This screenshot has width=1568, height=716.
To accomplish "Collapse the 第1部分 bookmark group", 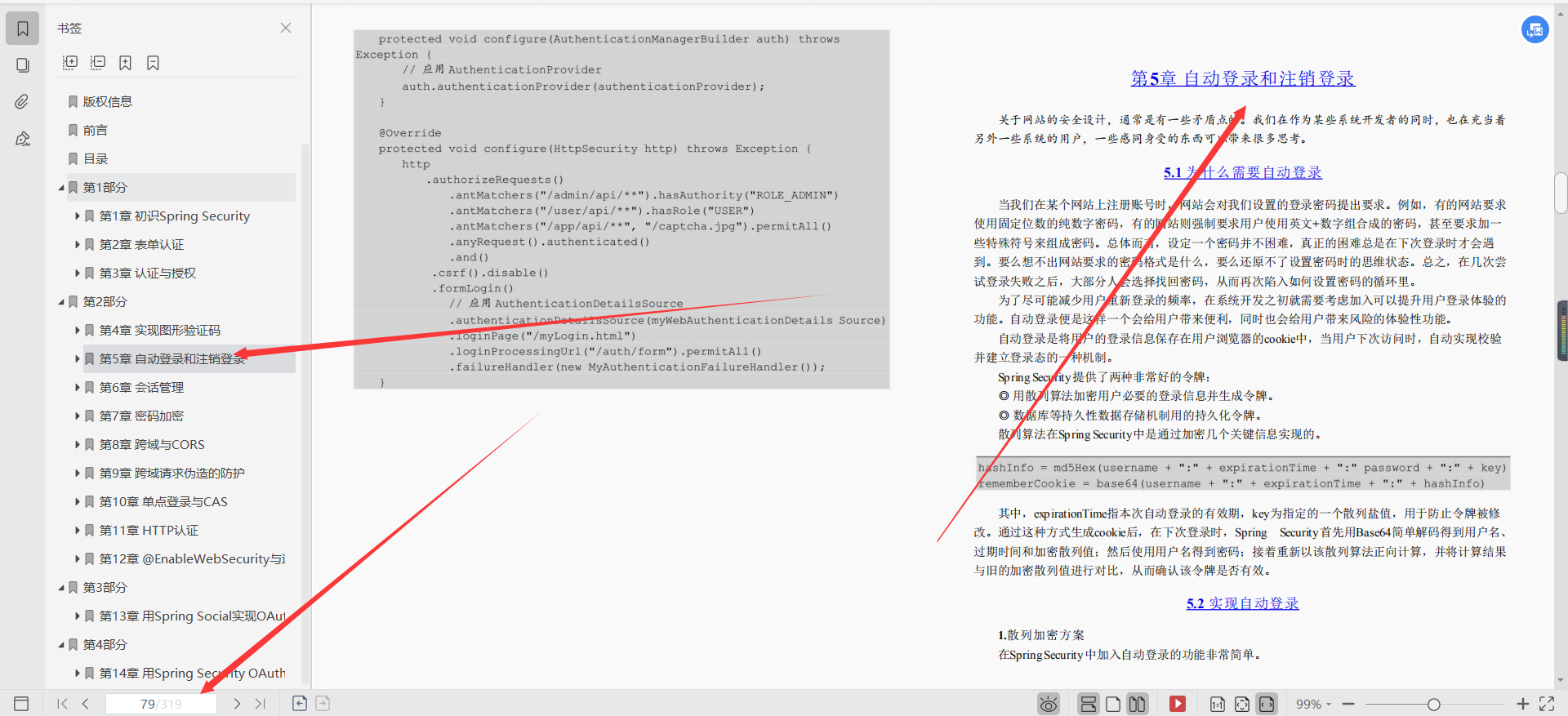I will (x=61, y=188).
